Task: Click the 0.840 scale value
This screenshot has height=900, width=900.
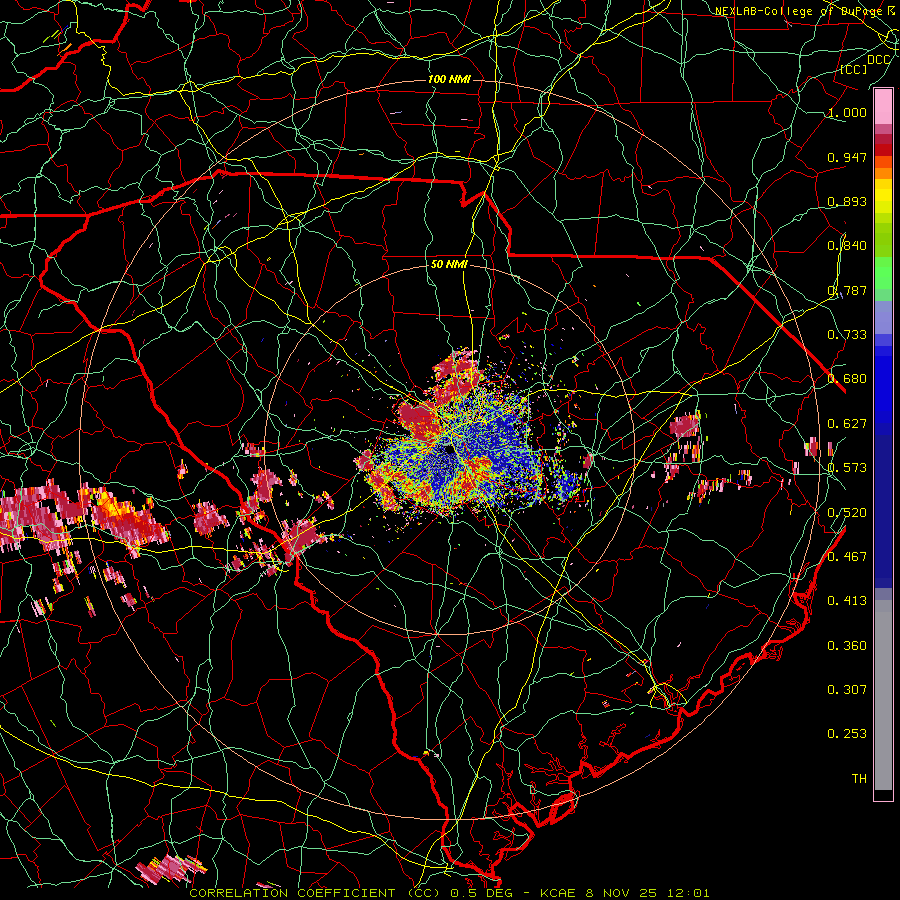Action: [847, 246]
